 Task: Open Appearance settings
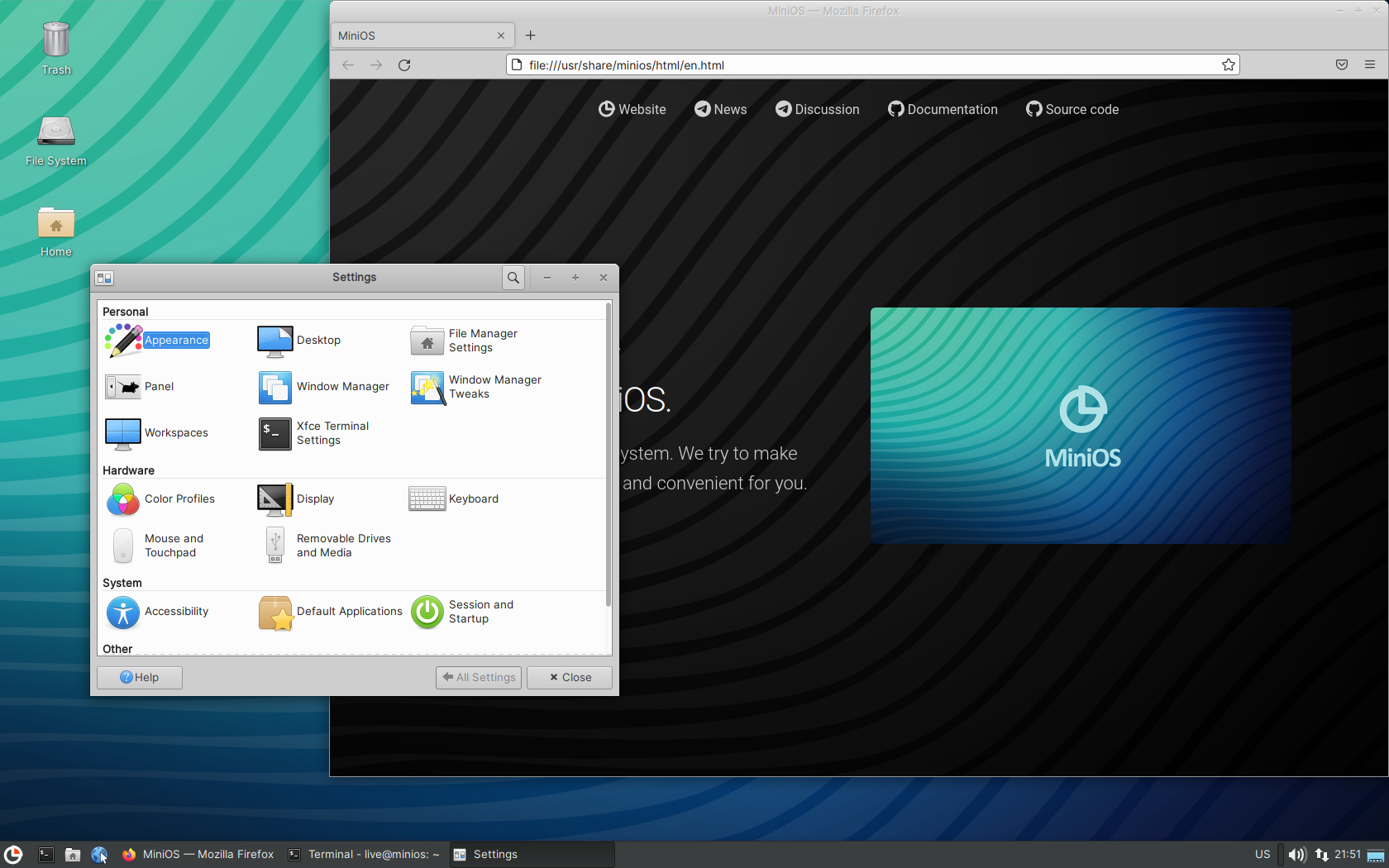pos(157,341)
